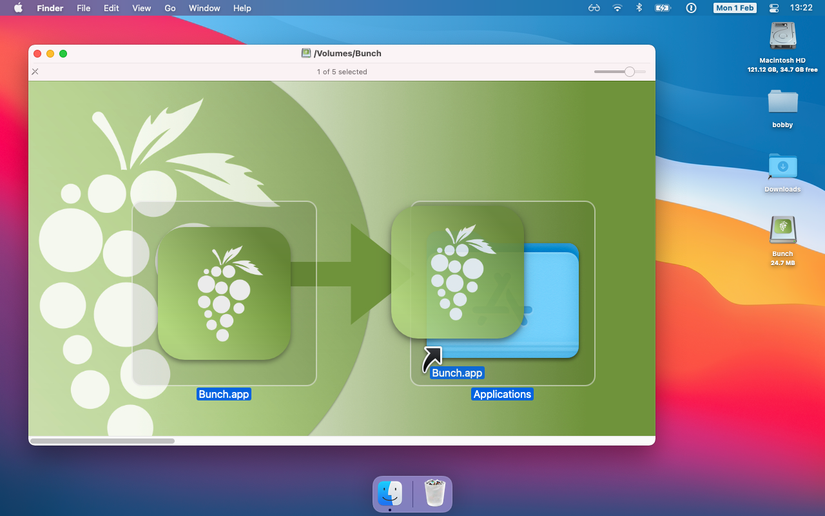Screen dimensions: 825x516
Task: Click the 13:22 clock
Action: coord(801,8)
